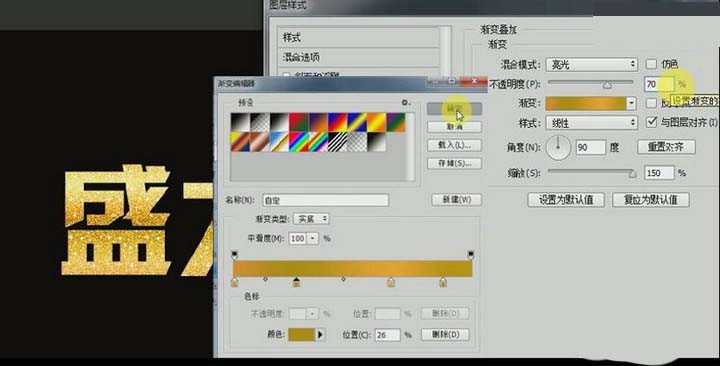Toggle the 与图层对齐 checkbox

click(651, 122)
